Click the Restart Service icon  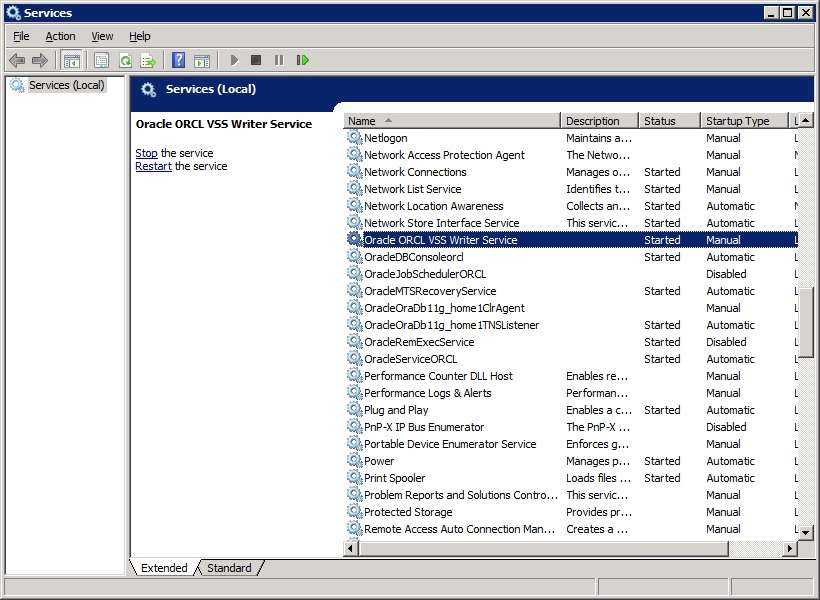click(303, 60)
